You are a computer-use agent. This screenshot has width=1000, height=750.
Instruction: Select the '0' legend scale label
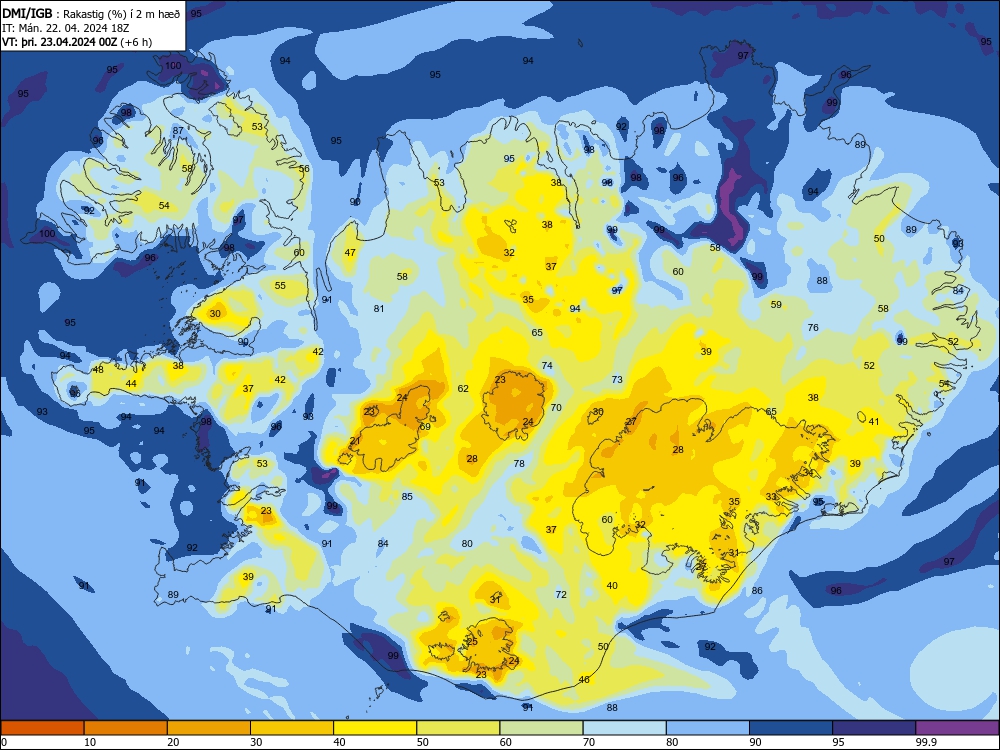tap(4, 742)
